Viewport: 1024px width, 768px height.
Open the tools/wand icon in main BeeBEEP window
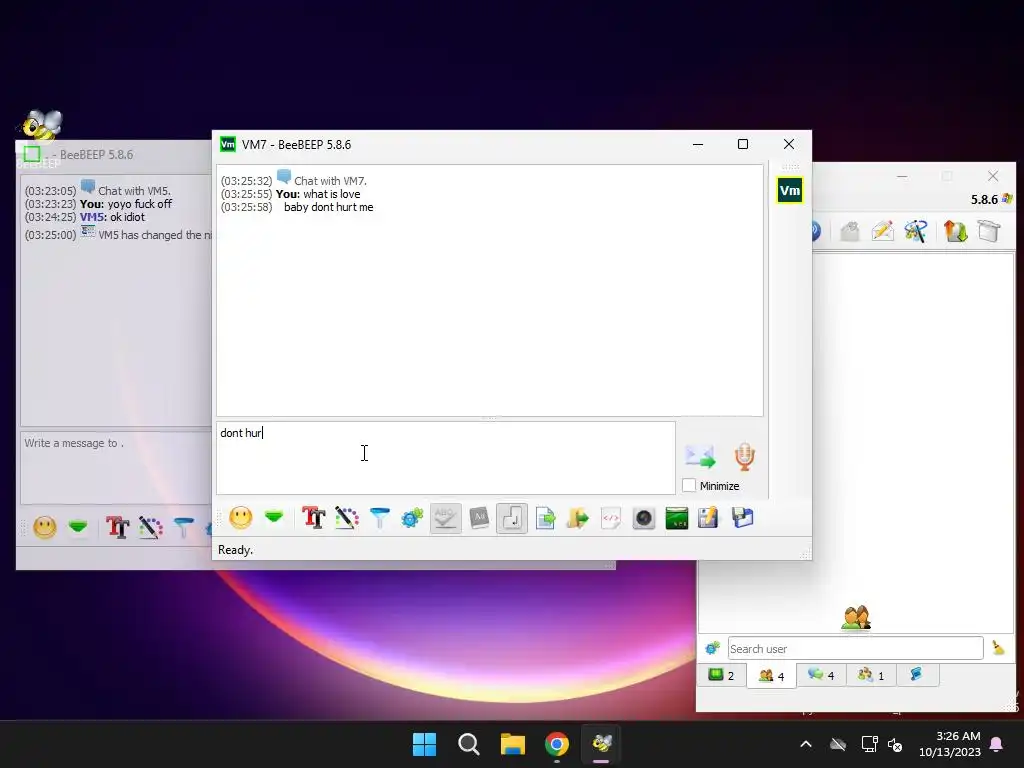916,231
